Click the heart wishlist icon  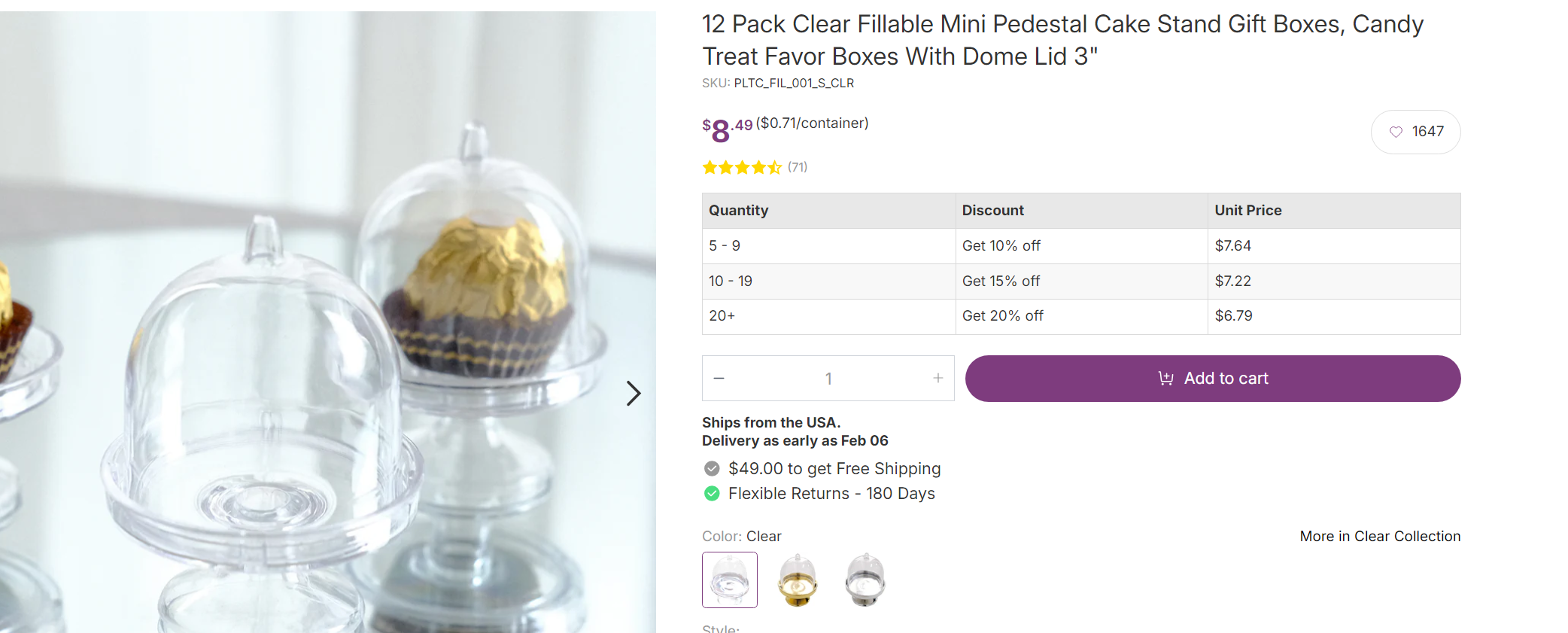tap(1396, 132)
